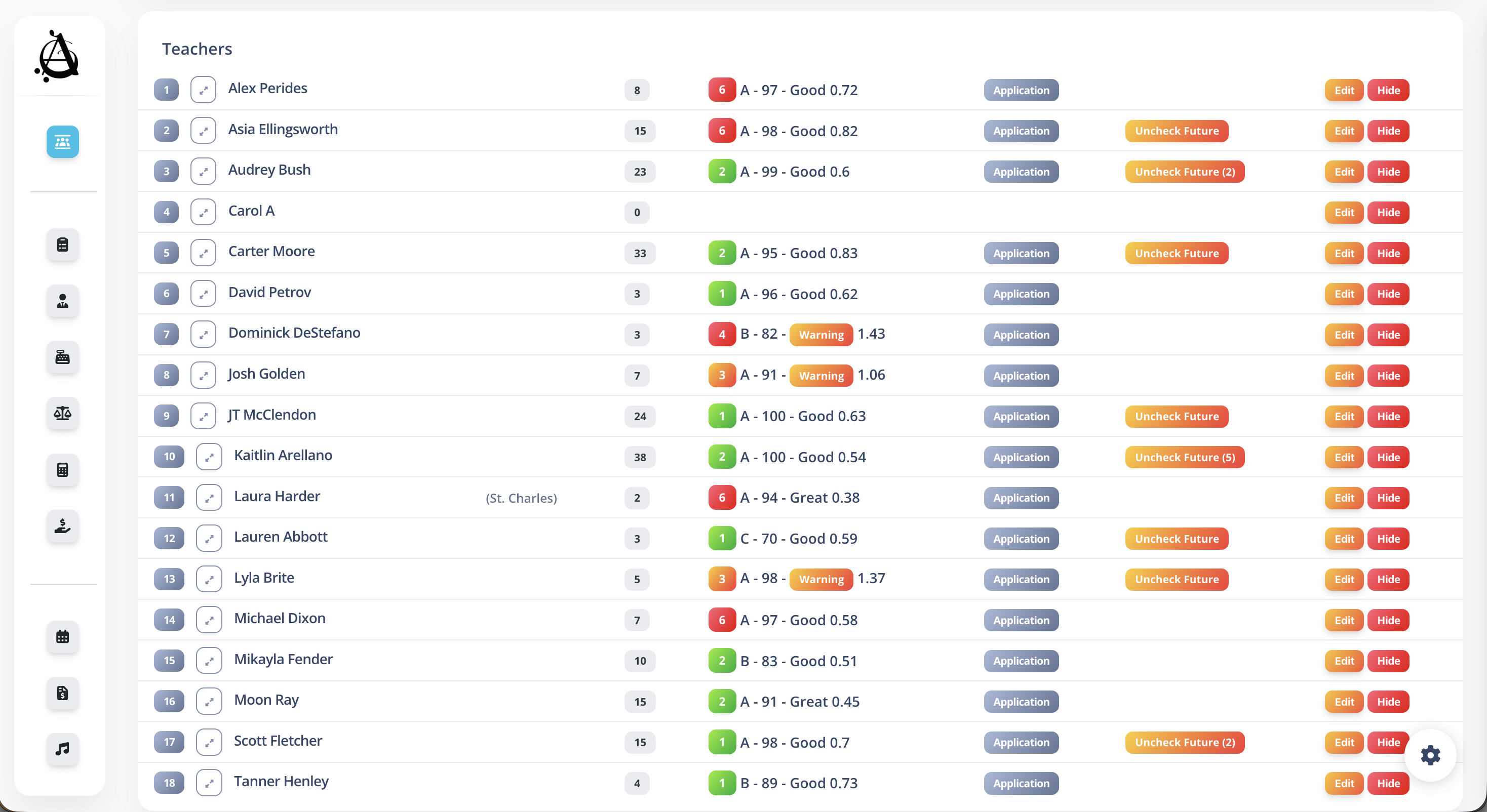Click the Warning badge for Dominick DeStefano
Screen dimensions: 1487x812
click(821, 335)
